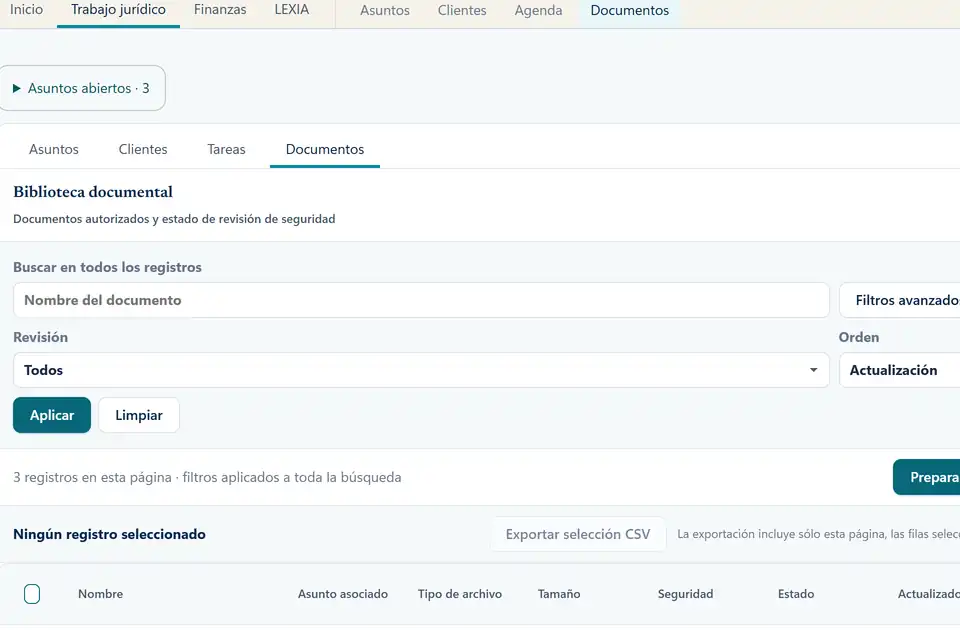
Task: Open Agenda in the top sub-navigation
Action: (538, 10)
